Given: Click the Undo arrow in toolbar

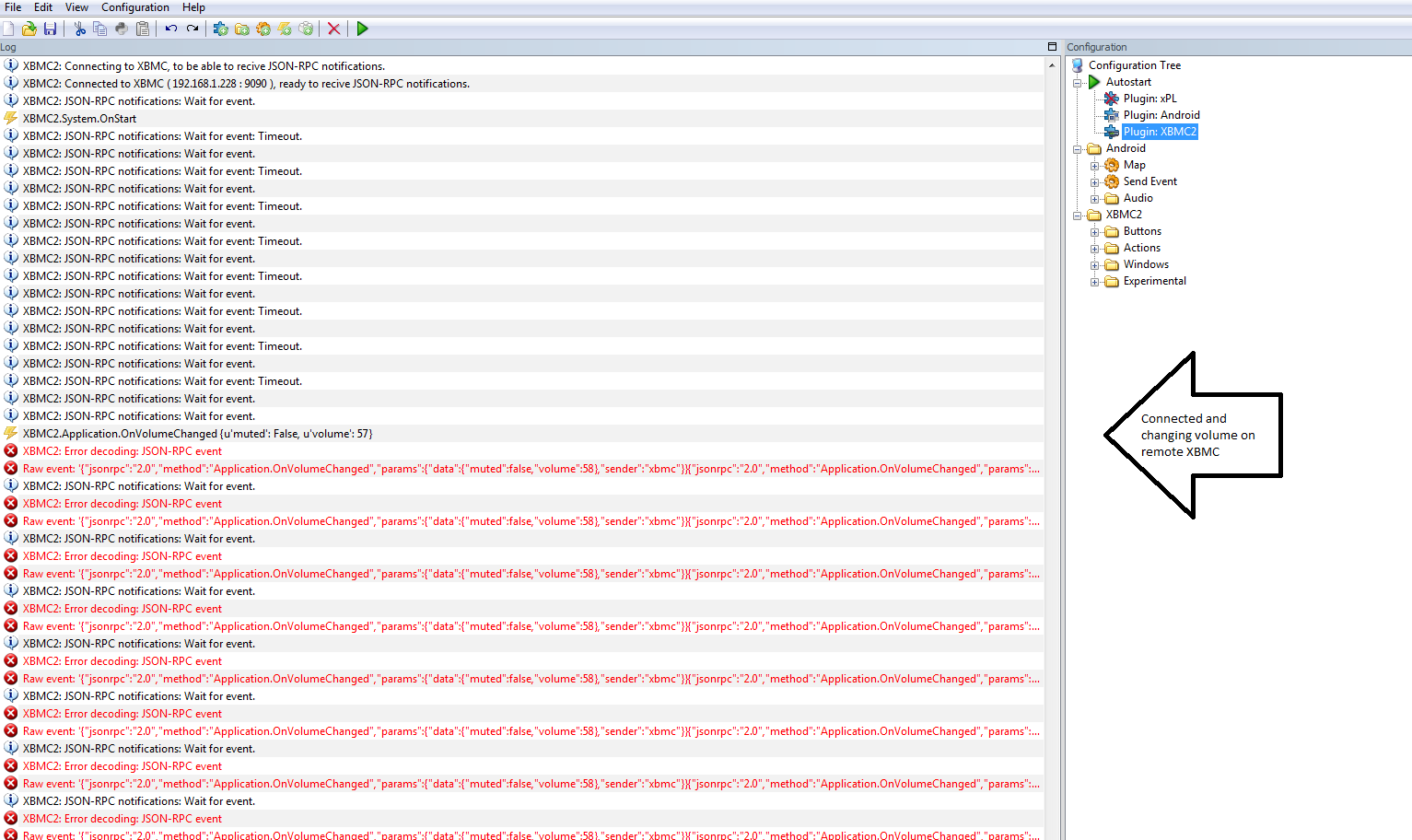Looking at the screenshot, I should pyautogui.click(x=171, y=29).
